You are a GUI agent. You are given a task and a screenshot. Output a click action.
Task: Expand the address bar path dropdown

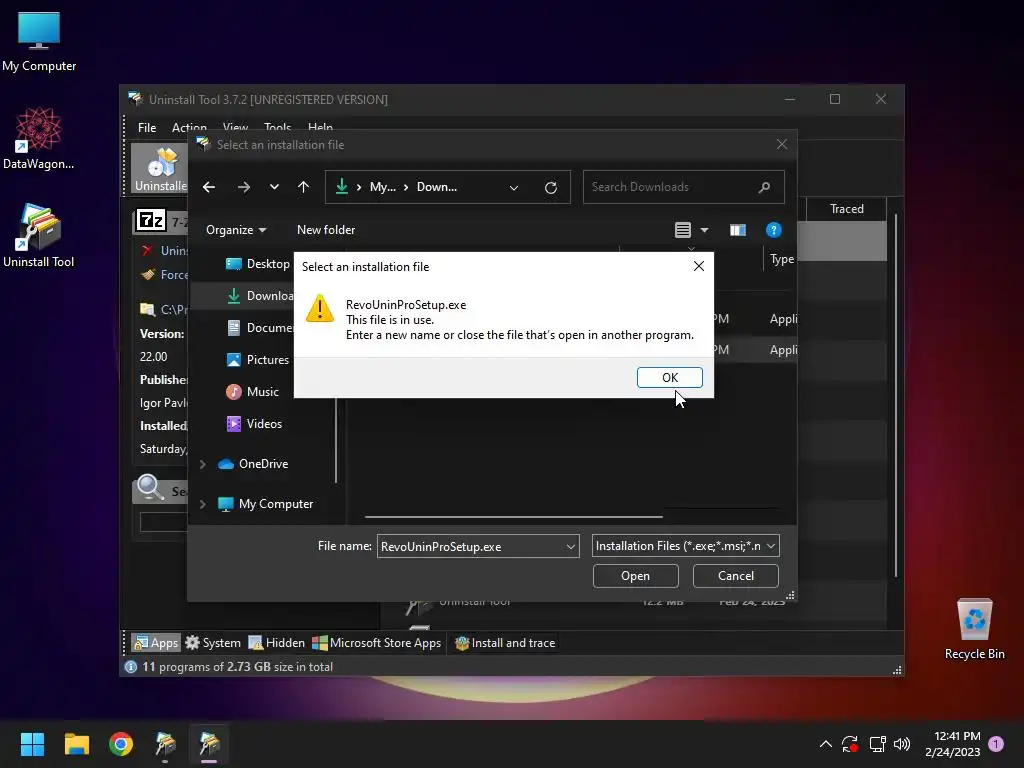pyautogui.click(x=514, y=187)
